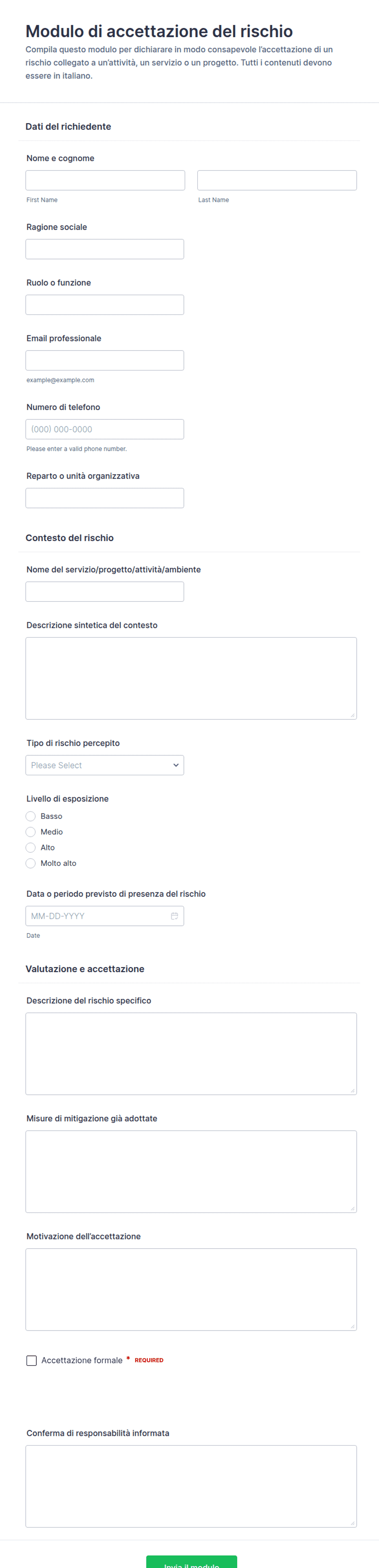Click the Ragione sociale text field
The width and height of the screenshot is (379, 1568).
pyautogui.click(x=105, y=249)
